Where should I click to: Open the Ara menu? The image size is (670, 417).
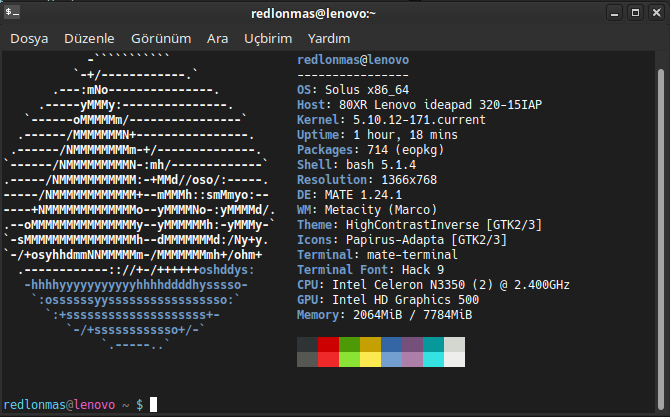point(217,38)
